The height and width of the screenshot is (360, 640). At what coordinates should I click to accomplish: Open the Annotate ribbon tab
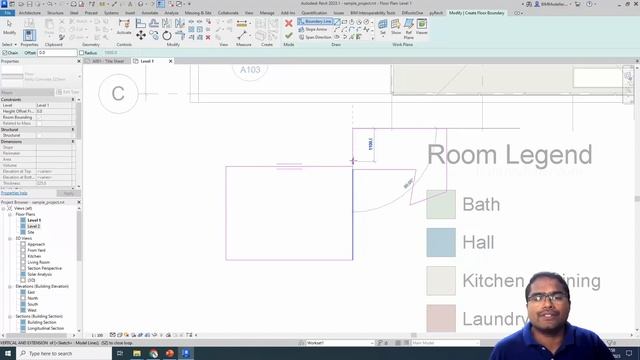pyautogui.click(x=149, y=13)
